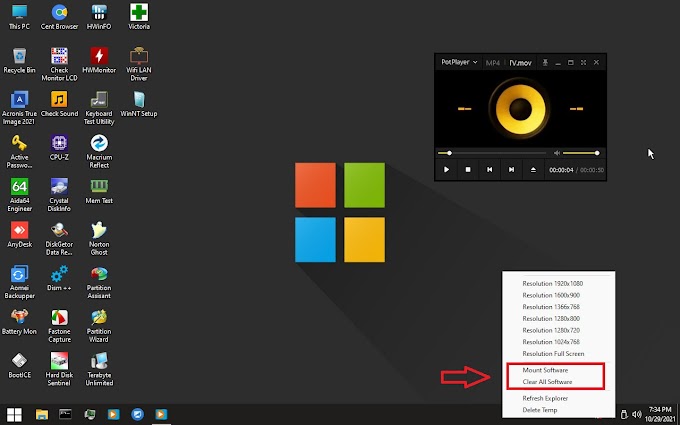
Task: Launch Aida64 Engineer shortcut
Action: (x=19, y=195)
